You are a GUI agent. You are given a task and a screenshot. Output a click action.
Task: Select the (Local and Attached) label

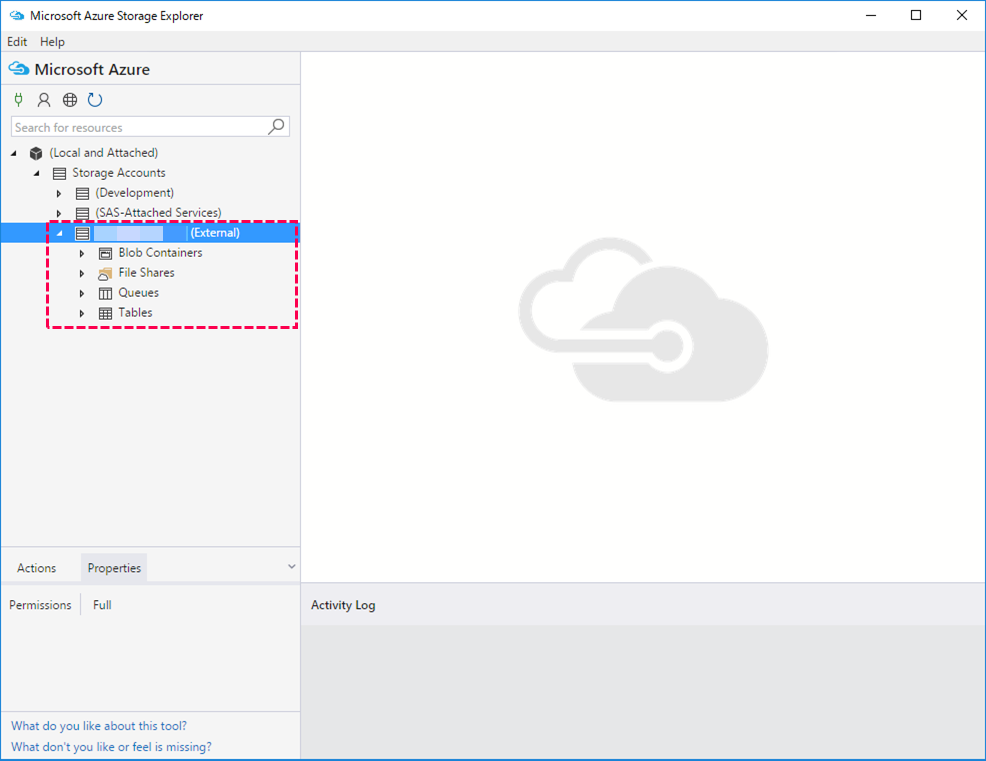pos(104,152)
